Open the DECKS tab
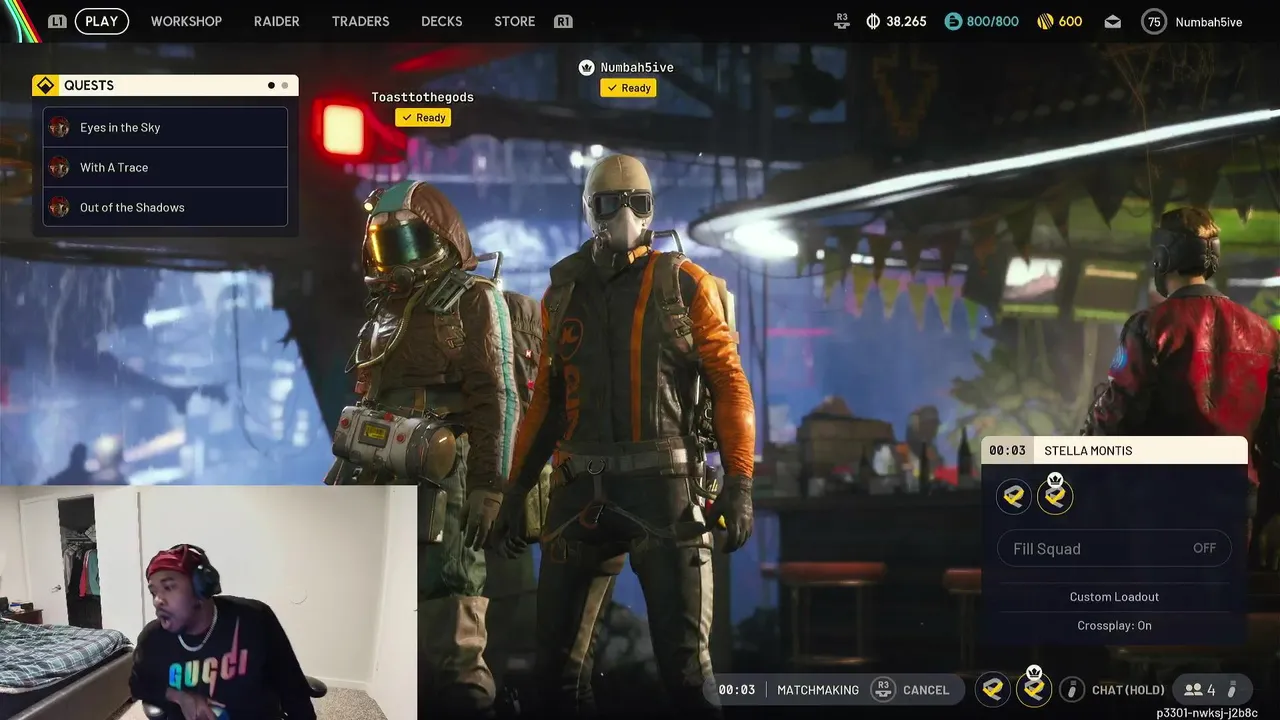Image resolution: width=1280 pixels, height=720 pixels. 442,21
